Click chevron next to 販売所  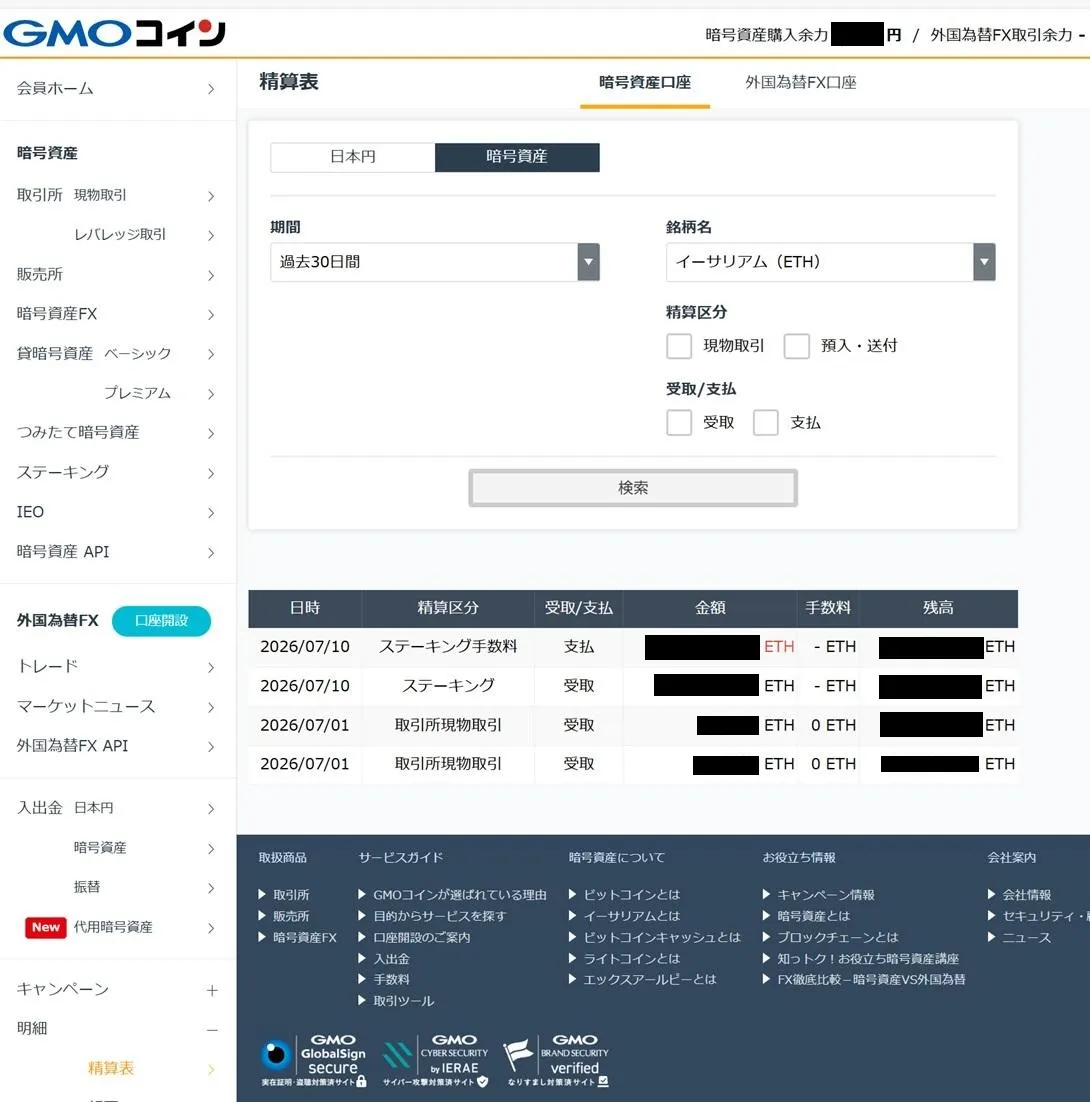coord(211,276)
